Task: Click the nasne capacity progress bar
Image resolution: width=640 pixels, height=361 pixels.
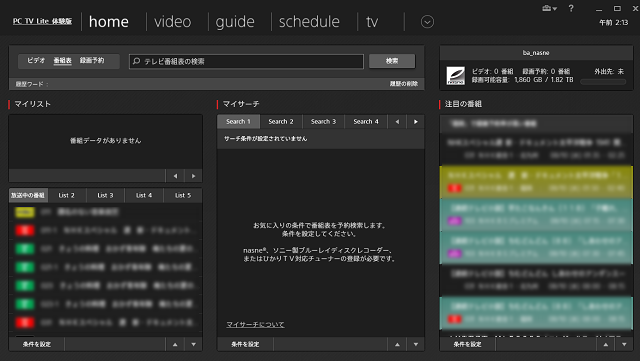Action: click(x=603, y=82)
